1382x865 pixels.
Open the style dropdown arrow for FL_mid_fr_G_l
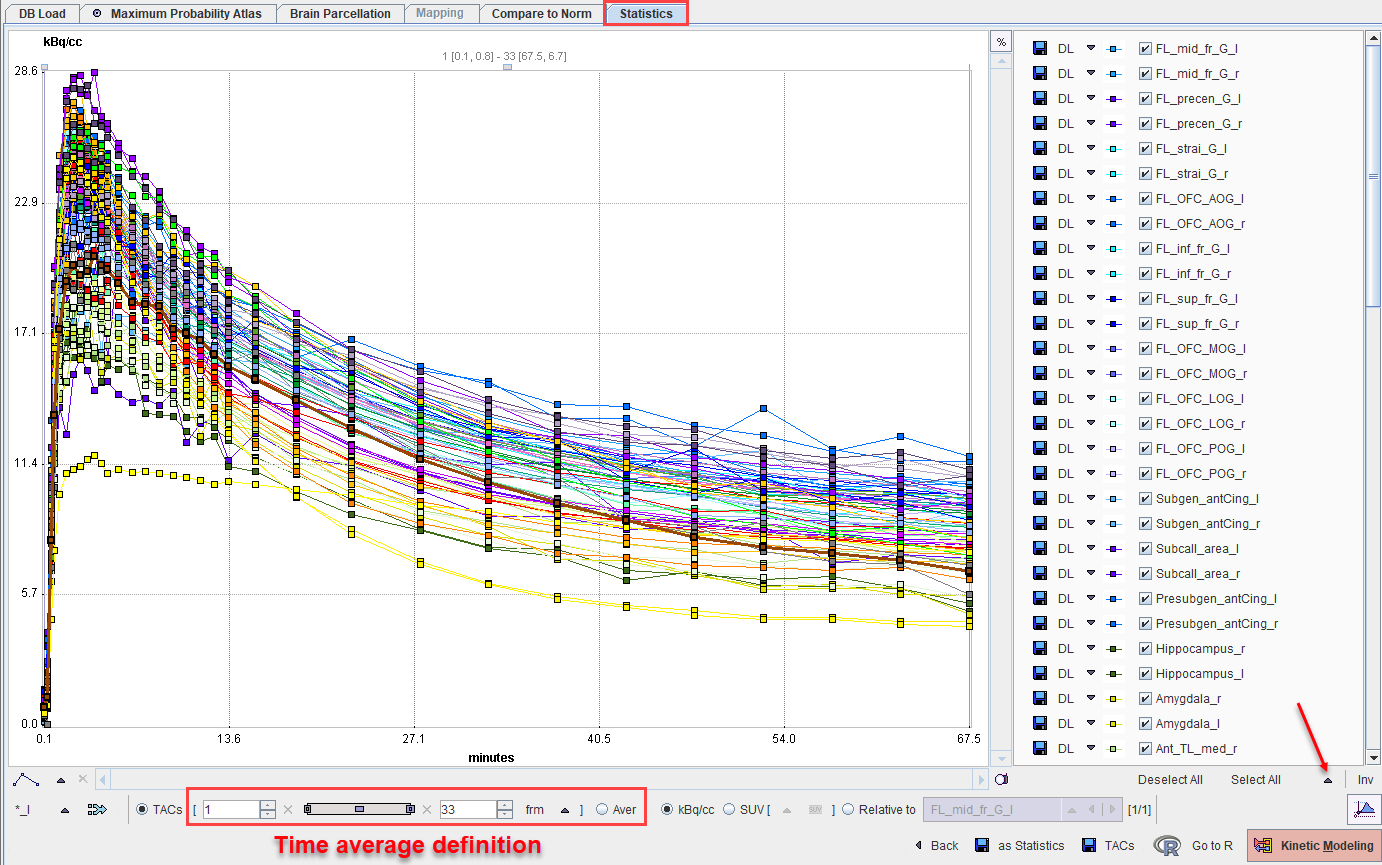coord(1091,48)
